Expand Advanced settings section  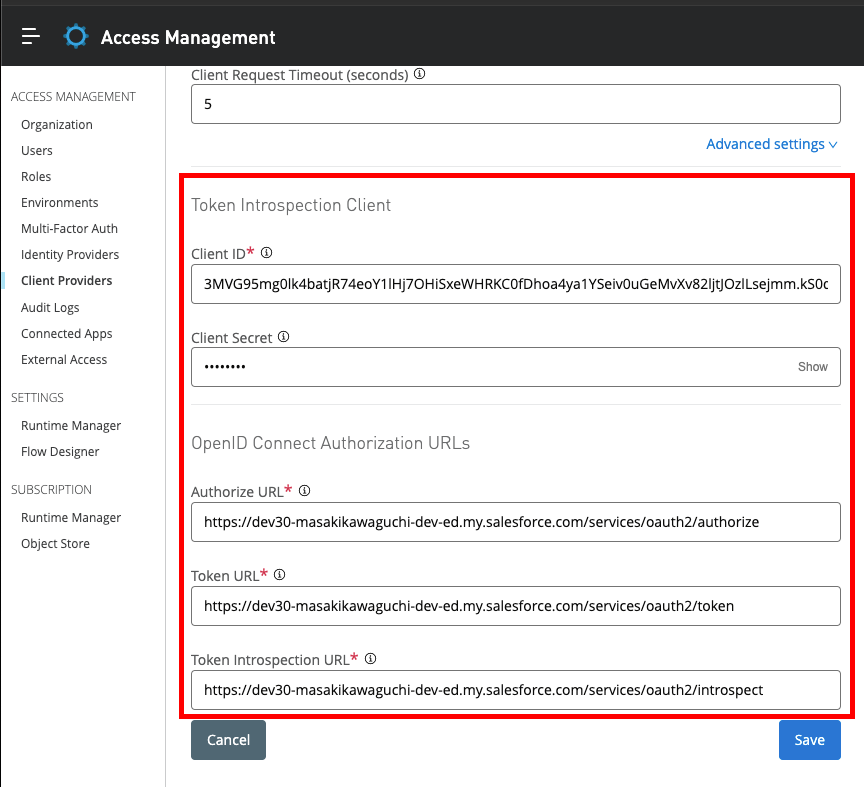click(771, 144)
